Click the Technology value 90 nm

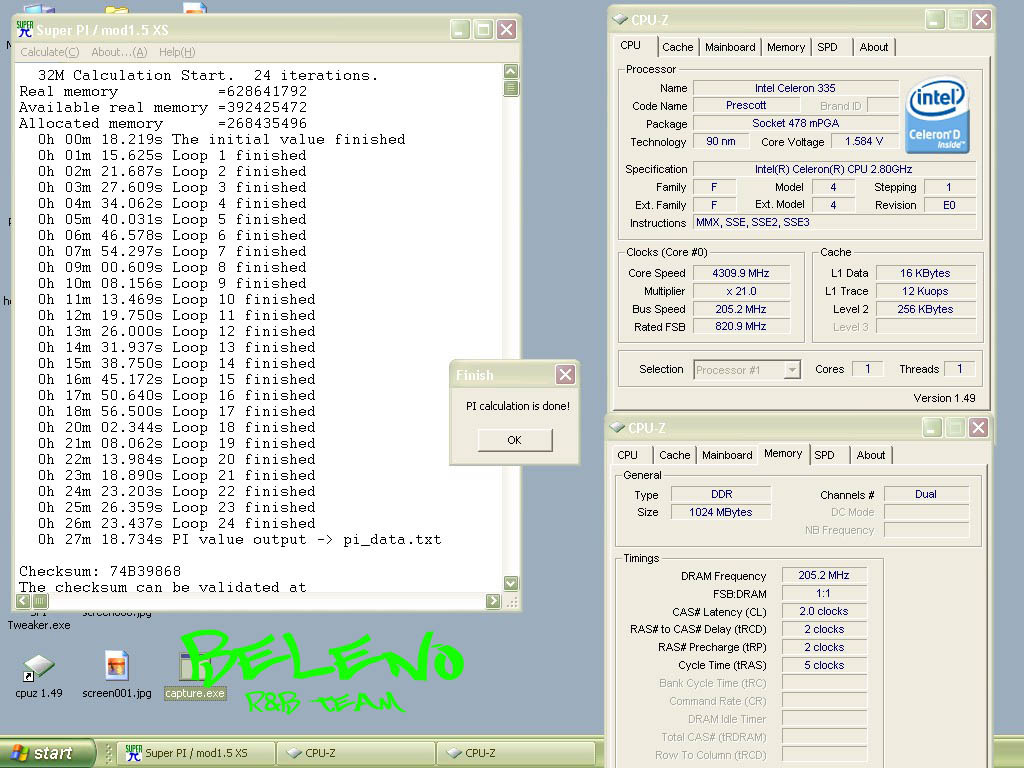(720, 141)
